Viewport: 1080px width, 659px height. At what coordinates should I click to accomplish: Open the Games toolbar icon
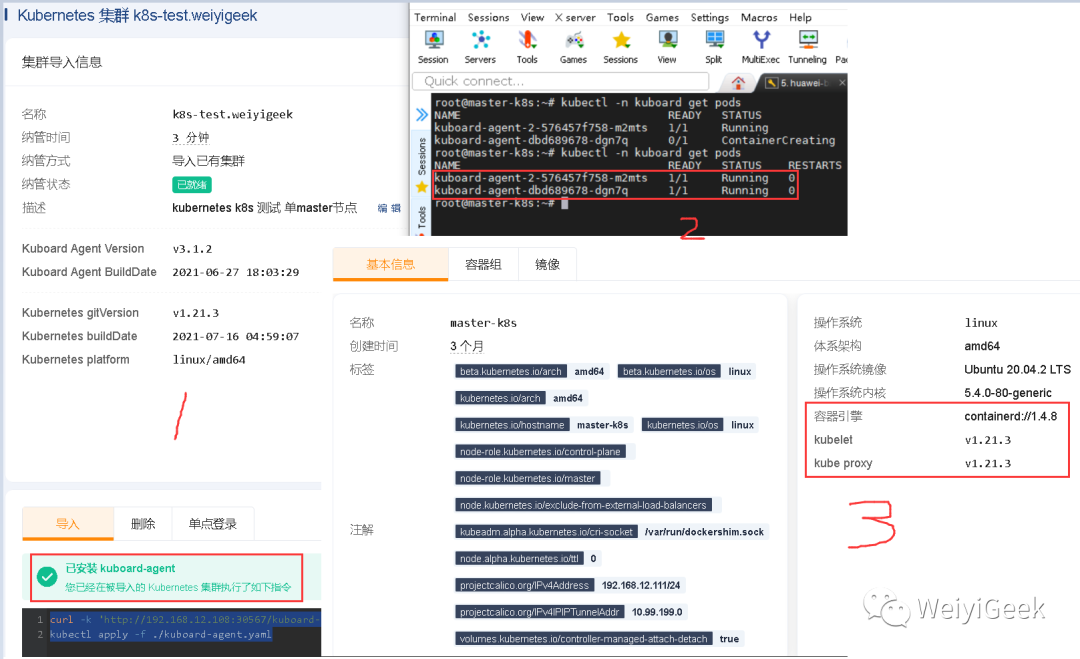point(573,47)
